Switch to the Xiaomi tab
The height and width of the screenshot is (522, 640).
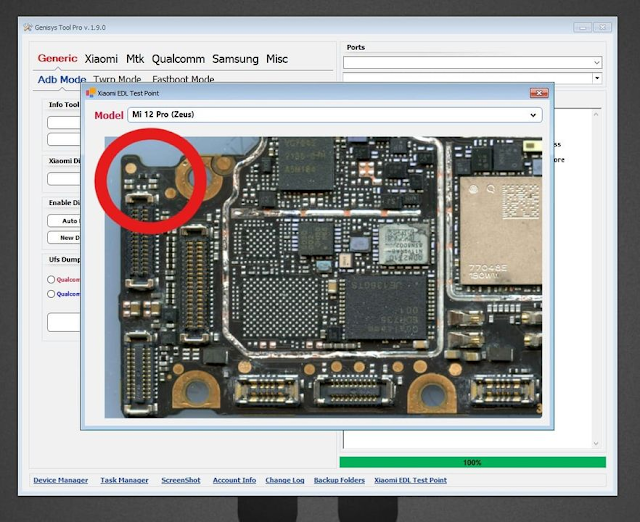101,59
